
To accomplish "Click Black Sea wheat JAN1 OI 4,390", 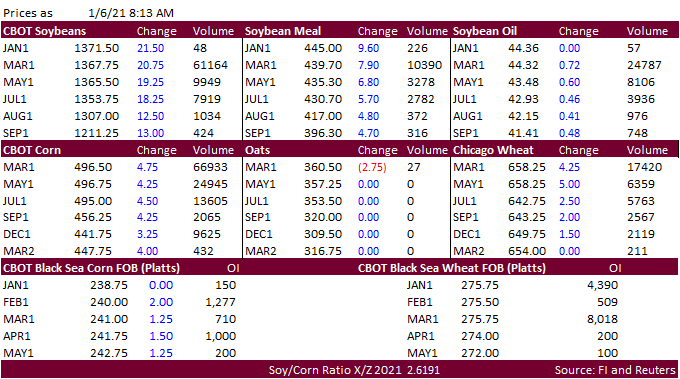I will [602, 285].
